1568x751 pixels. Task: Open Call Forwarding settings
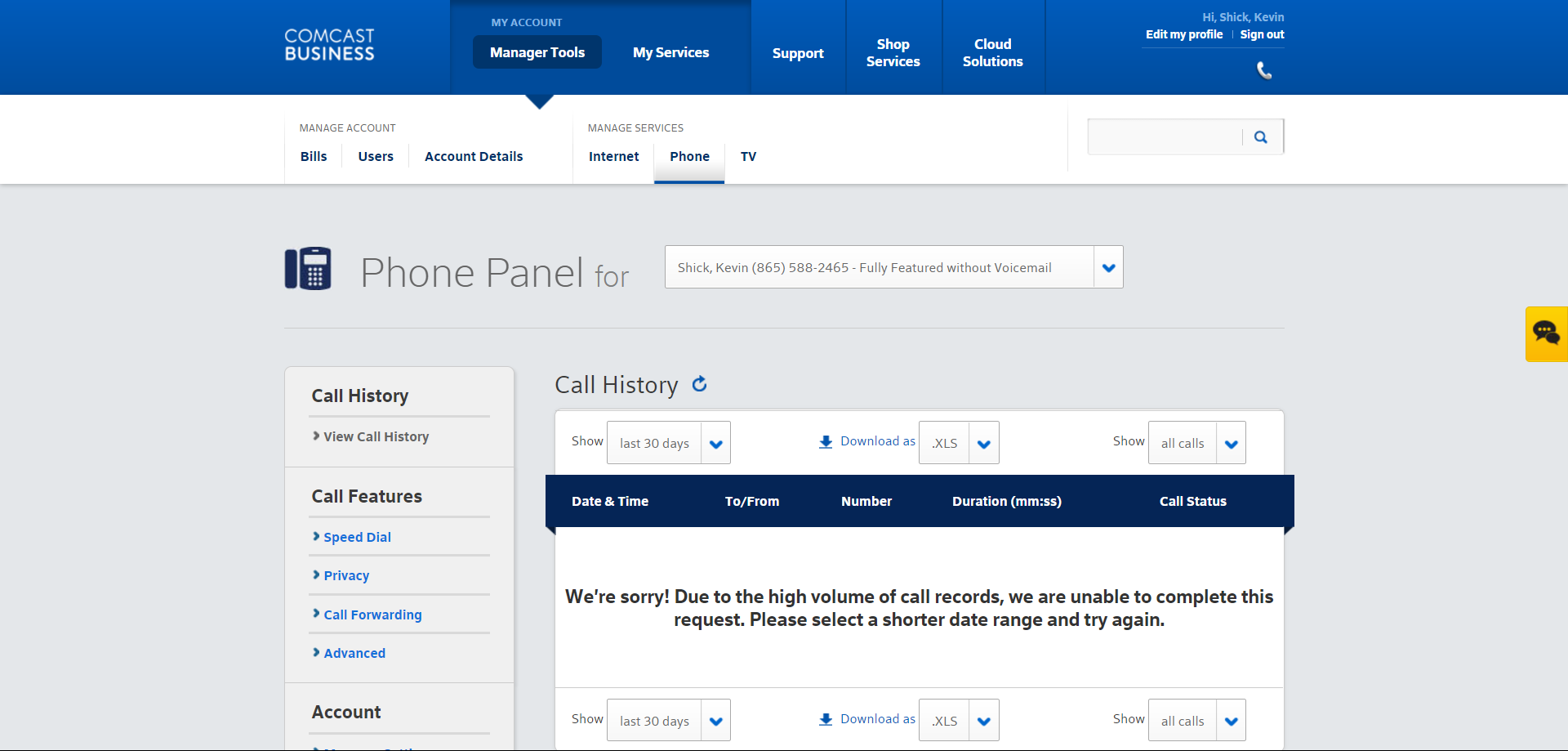(372, 615)
